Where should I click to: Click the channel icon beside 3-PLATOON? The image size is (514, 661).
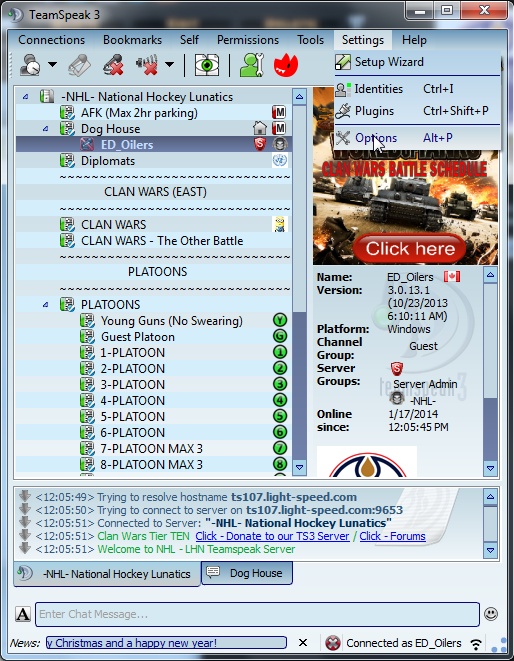tap(87, 384)
